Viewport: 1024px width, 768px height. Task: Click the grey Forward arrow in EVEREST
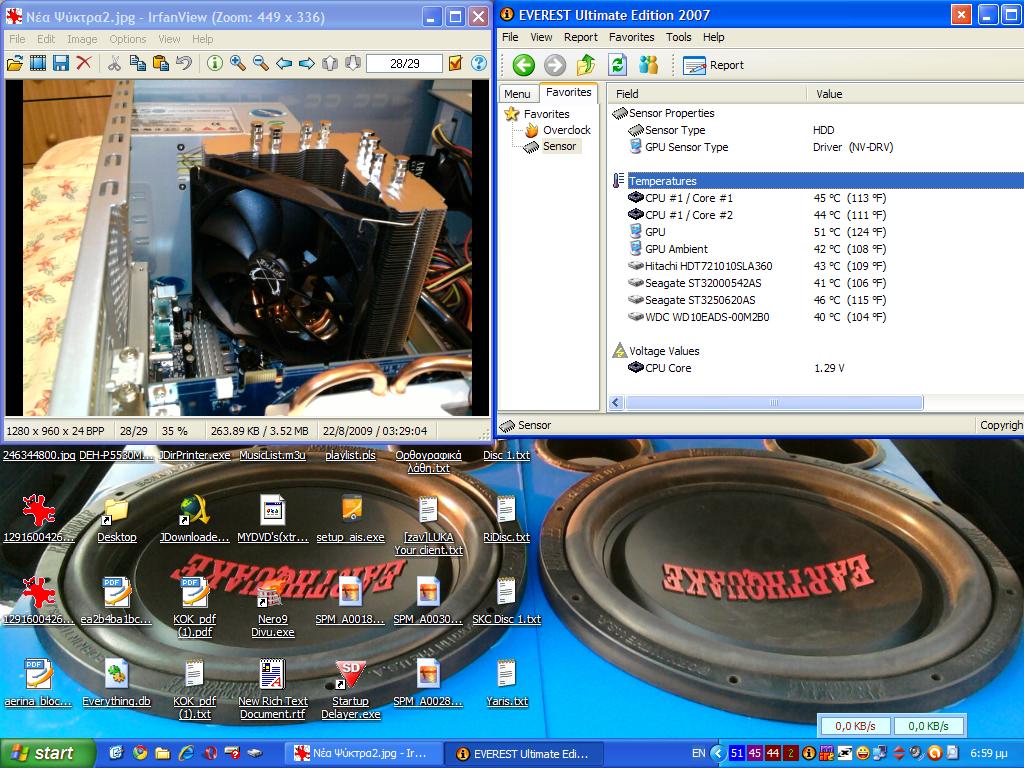[554, 65]
